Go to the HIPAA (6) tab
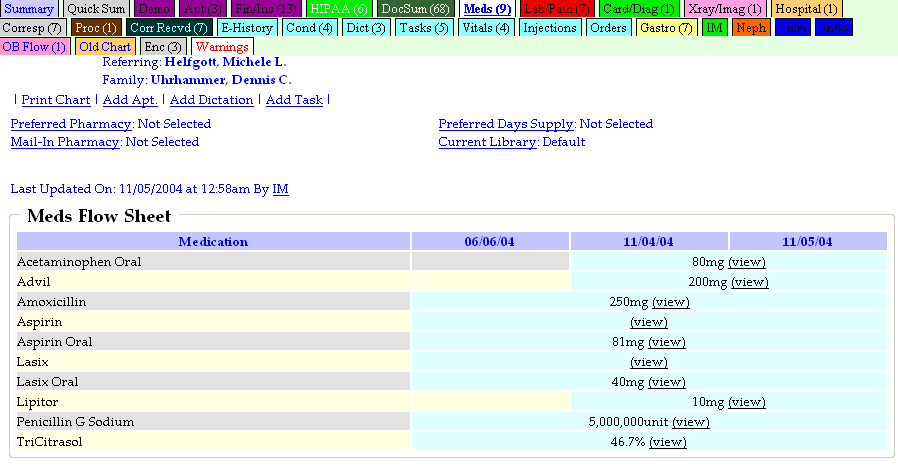Image resolution: width=898 pixels, height=467 pixels. pyautogui.click(x=339, y=9)
